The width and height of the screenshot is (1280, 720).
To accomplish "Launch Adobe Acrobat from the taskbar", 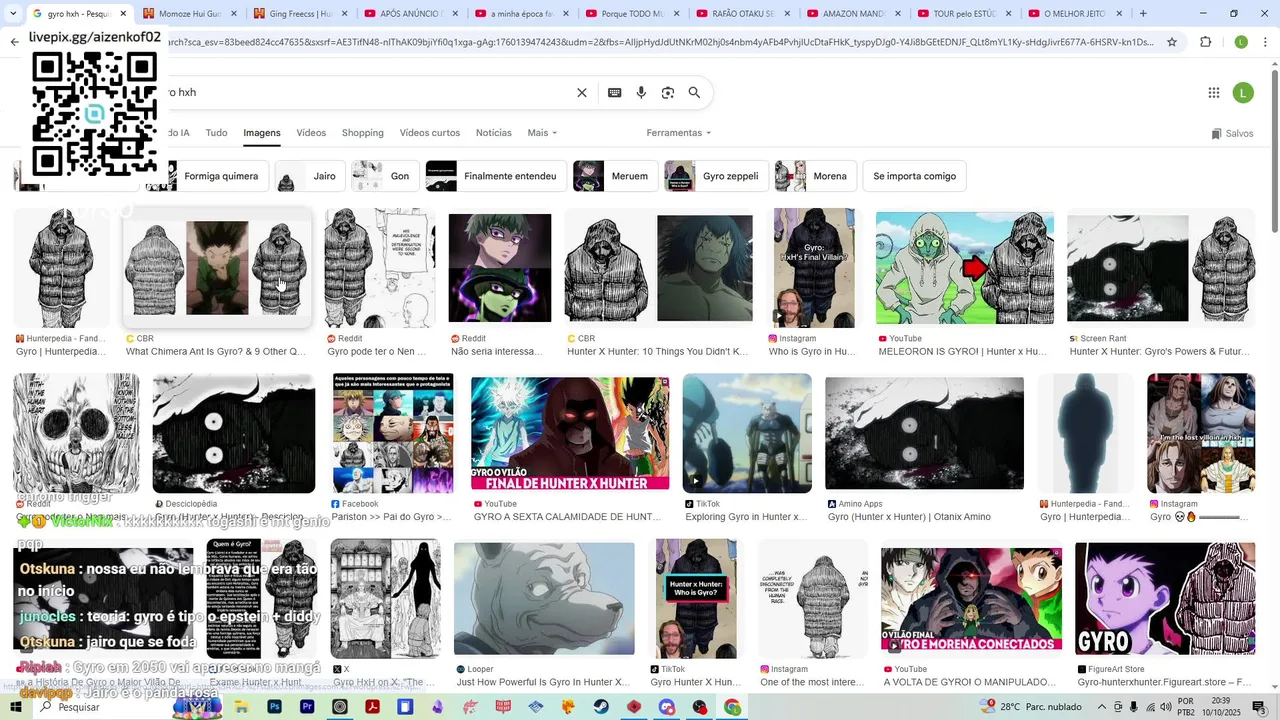I will [x=372, y=707].
